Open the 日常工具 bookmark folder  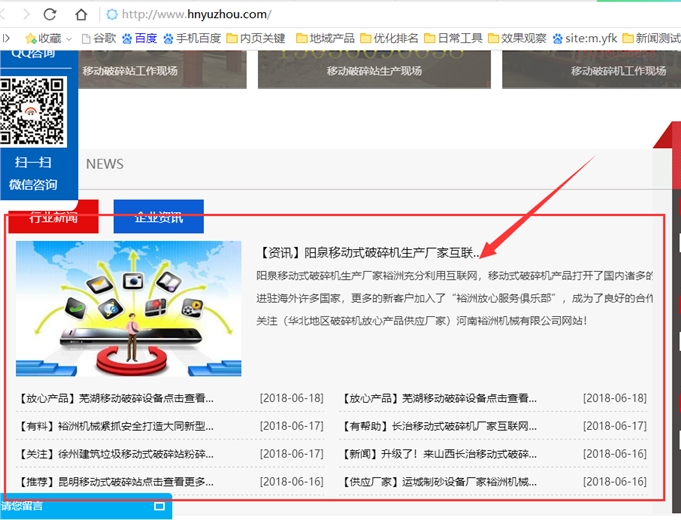pyautogui.click(x=453, y=39)
